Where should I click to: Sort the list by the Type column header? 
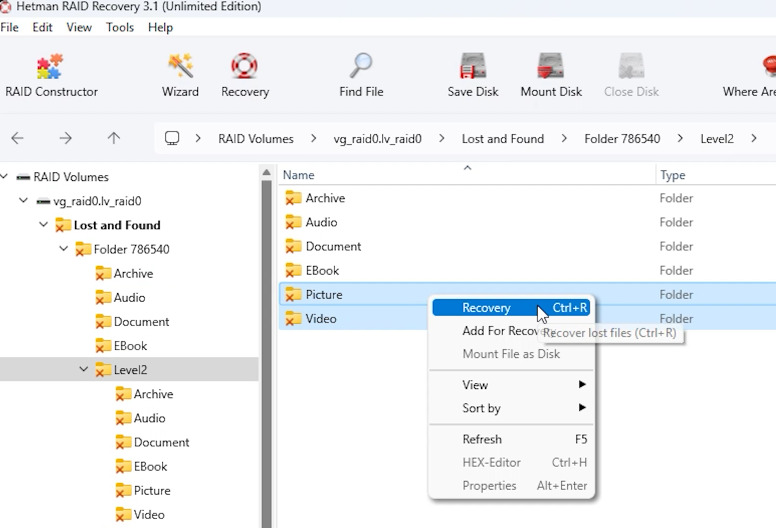point(716,175)
